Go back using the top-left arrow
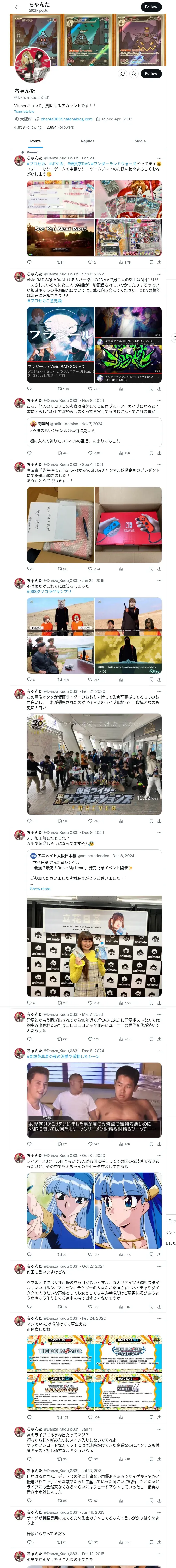This screenshot has width=176, height=1568. coord(17,7)
